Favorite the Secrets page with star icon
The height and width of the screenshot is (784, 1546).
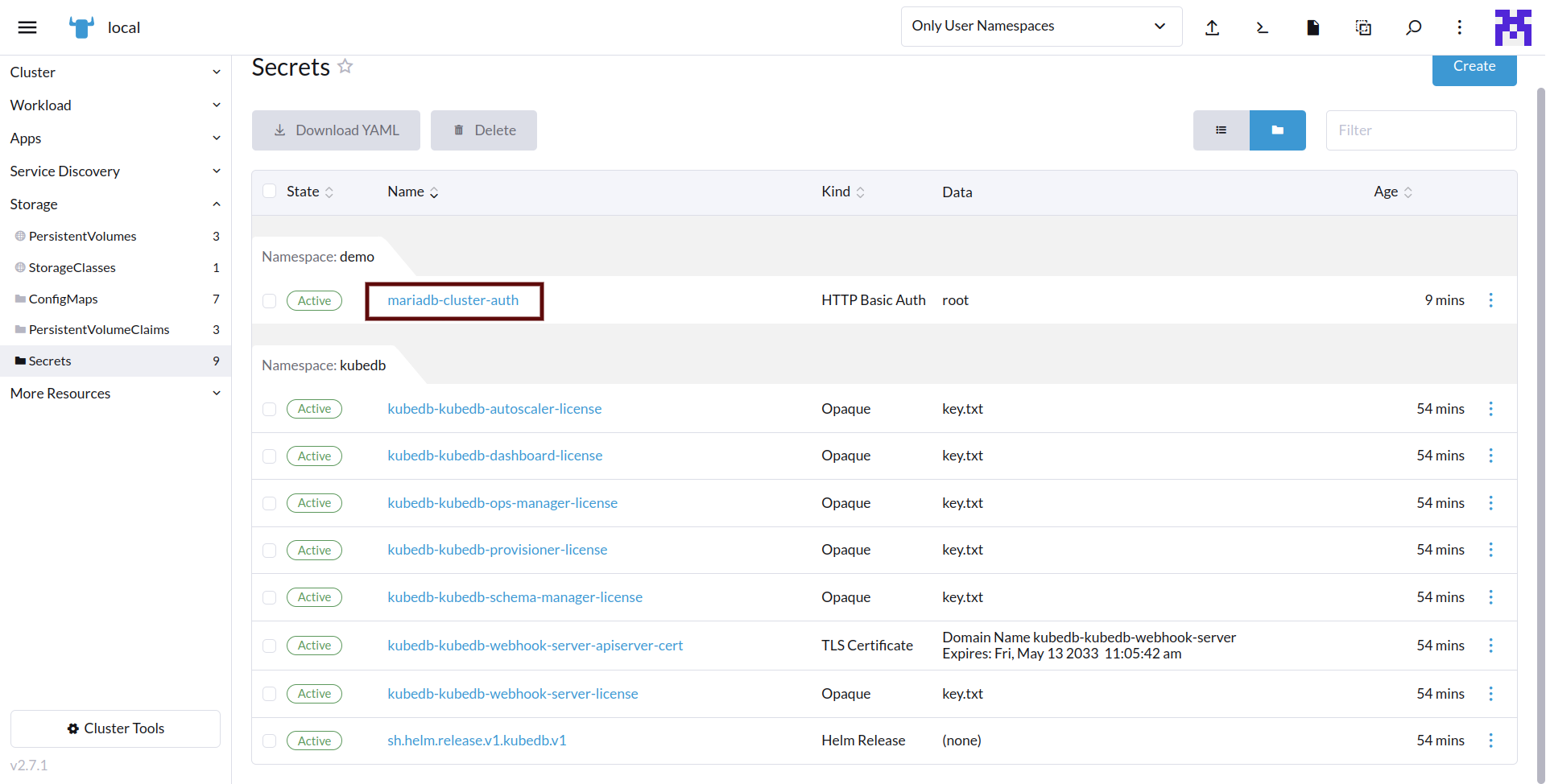(345, 66)
